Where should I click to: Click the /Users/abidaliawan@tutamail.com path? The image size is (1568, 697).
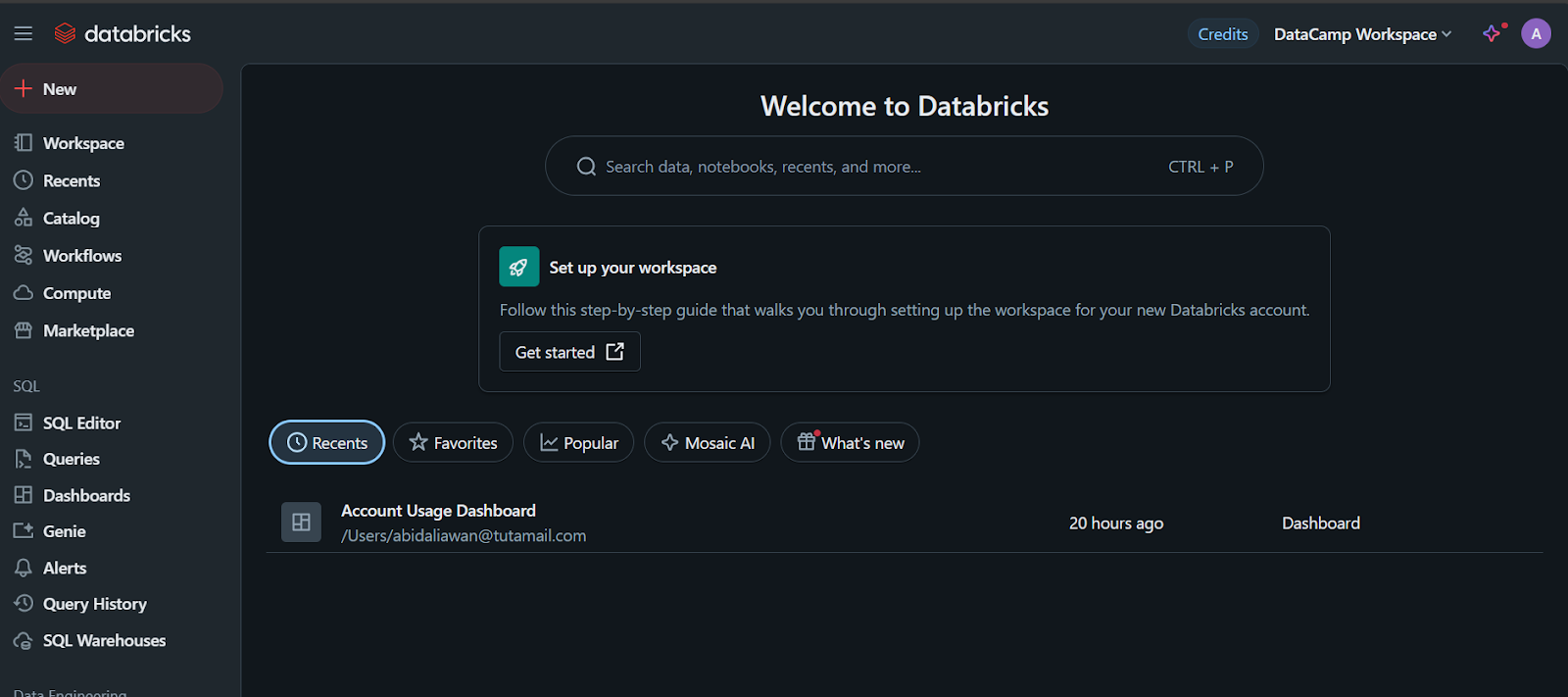(x=464, y=536)
